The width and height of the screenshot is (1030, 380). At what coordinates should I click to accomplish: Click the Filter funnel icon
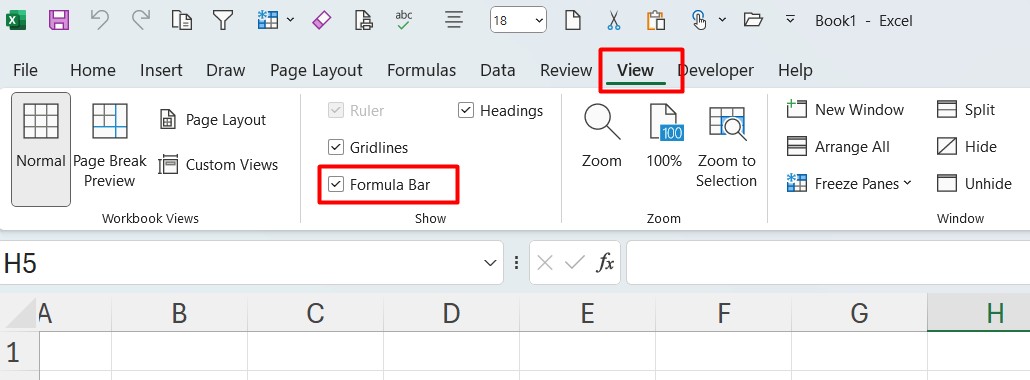(x=223, y=20)
